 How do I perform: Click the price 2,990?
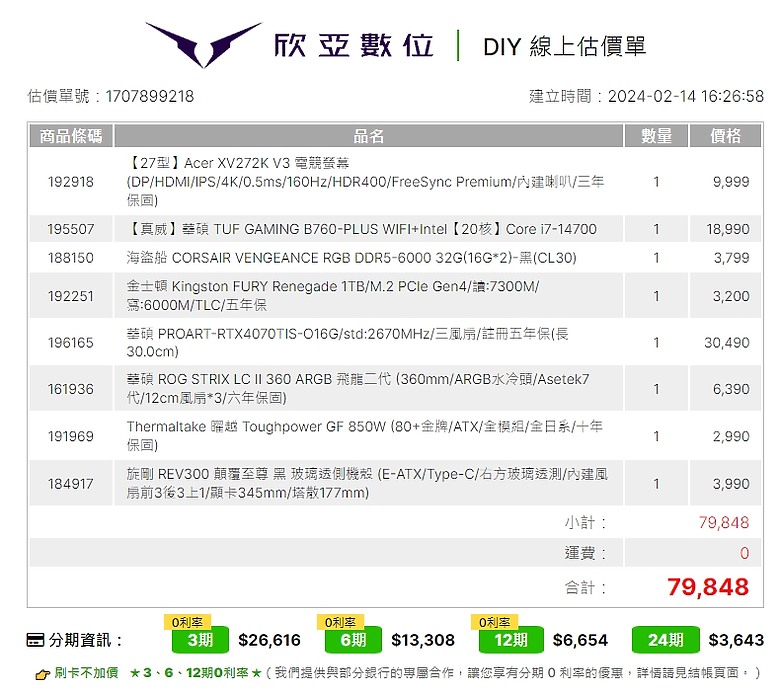(731, 436)
